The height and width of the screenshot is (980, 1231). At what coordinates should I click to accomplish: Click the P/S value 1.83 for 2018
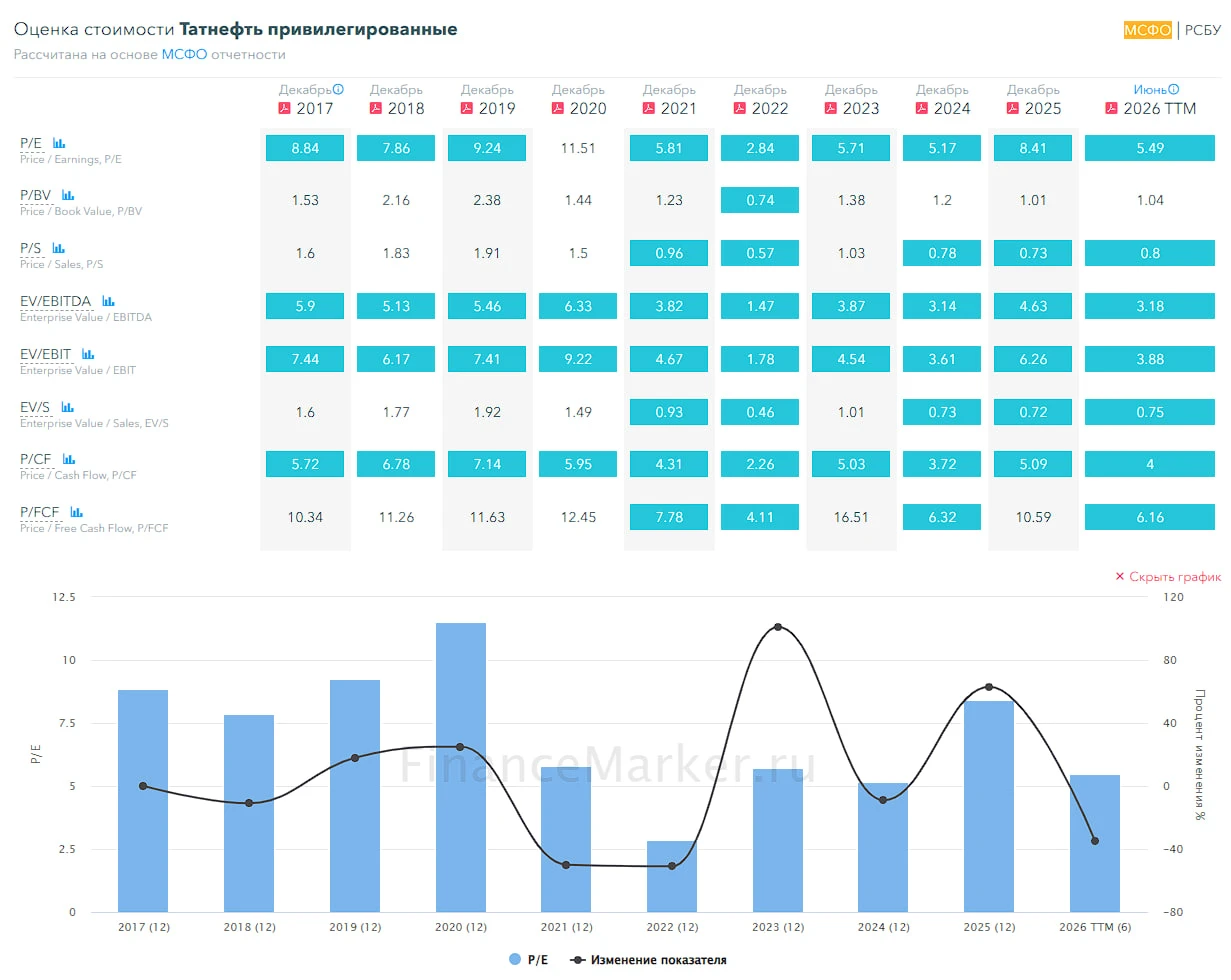pyautogui.click(x=396, y=253)
